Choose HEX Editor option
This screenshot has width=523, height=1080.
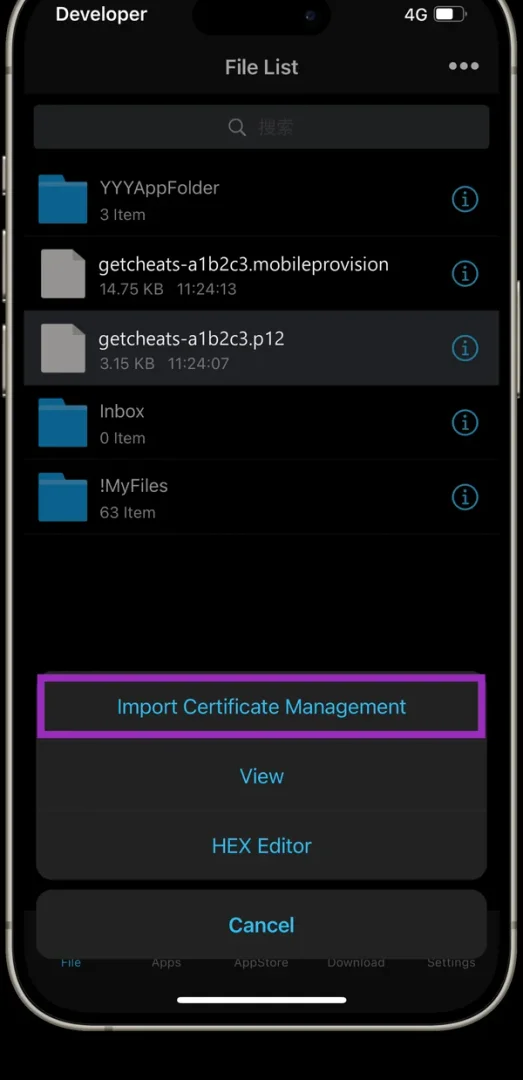262,846
